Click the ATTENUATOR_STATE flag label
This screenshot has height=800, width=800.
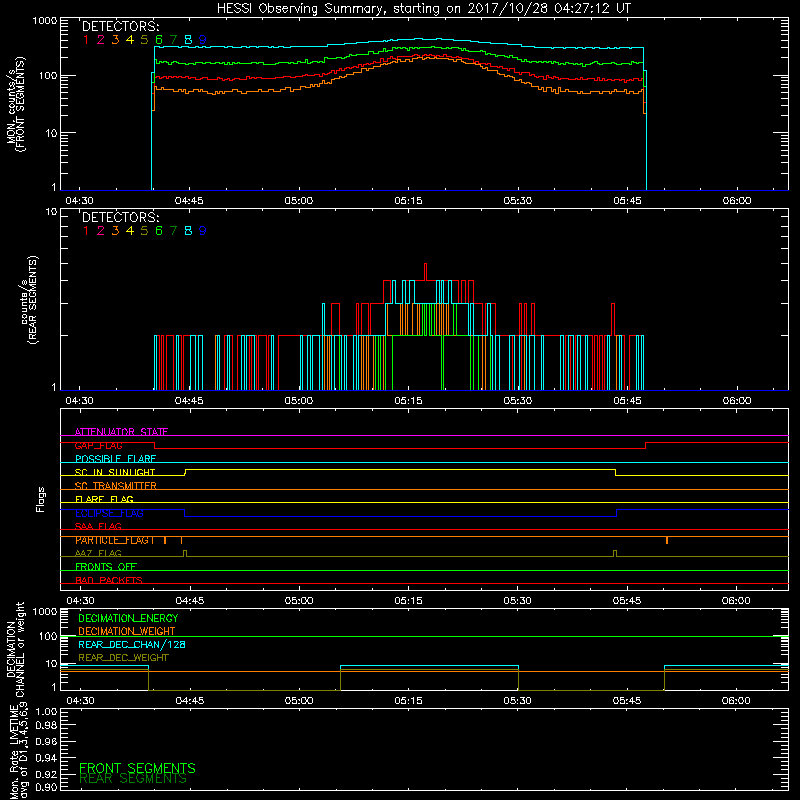pyautogui.click(x=121, y=432)
